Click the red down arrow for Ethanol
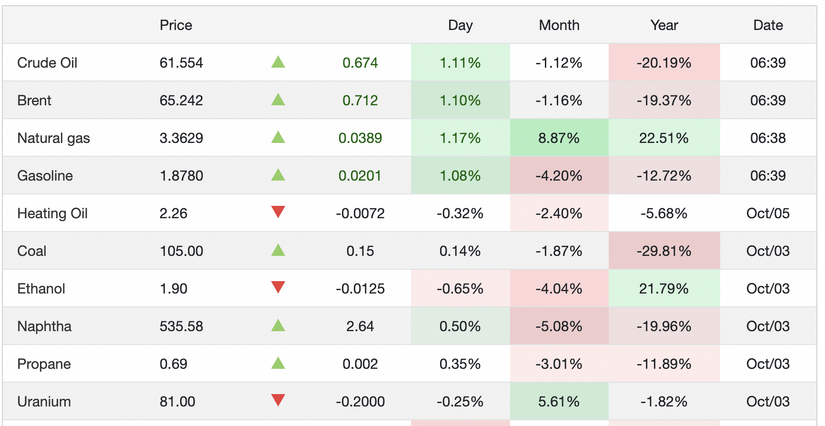The height and width of the screenshot is (426, 825). coord(278,288)
